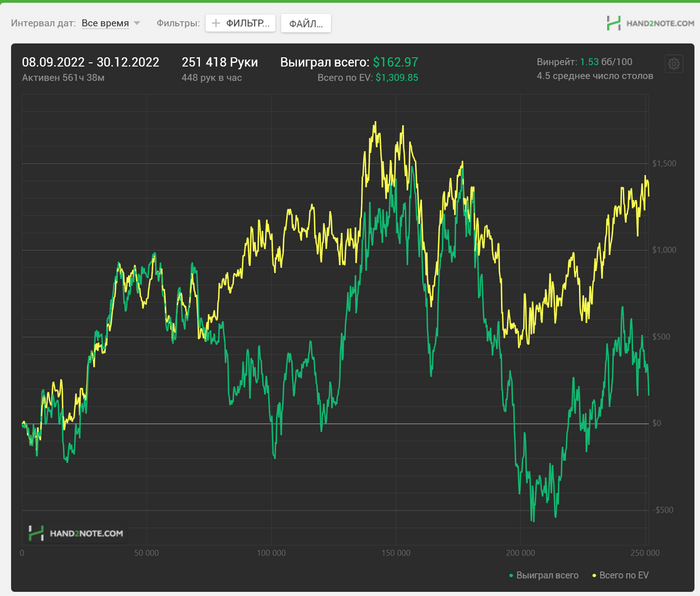
Task: Click the winrate label 'Винрейт: 1.53 бб/100'
Action: tap(584, 62)
